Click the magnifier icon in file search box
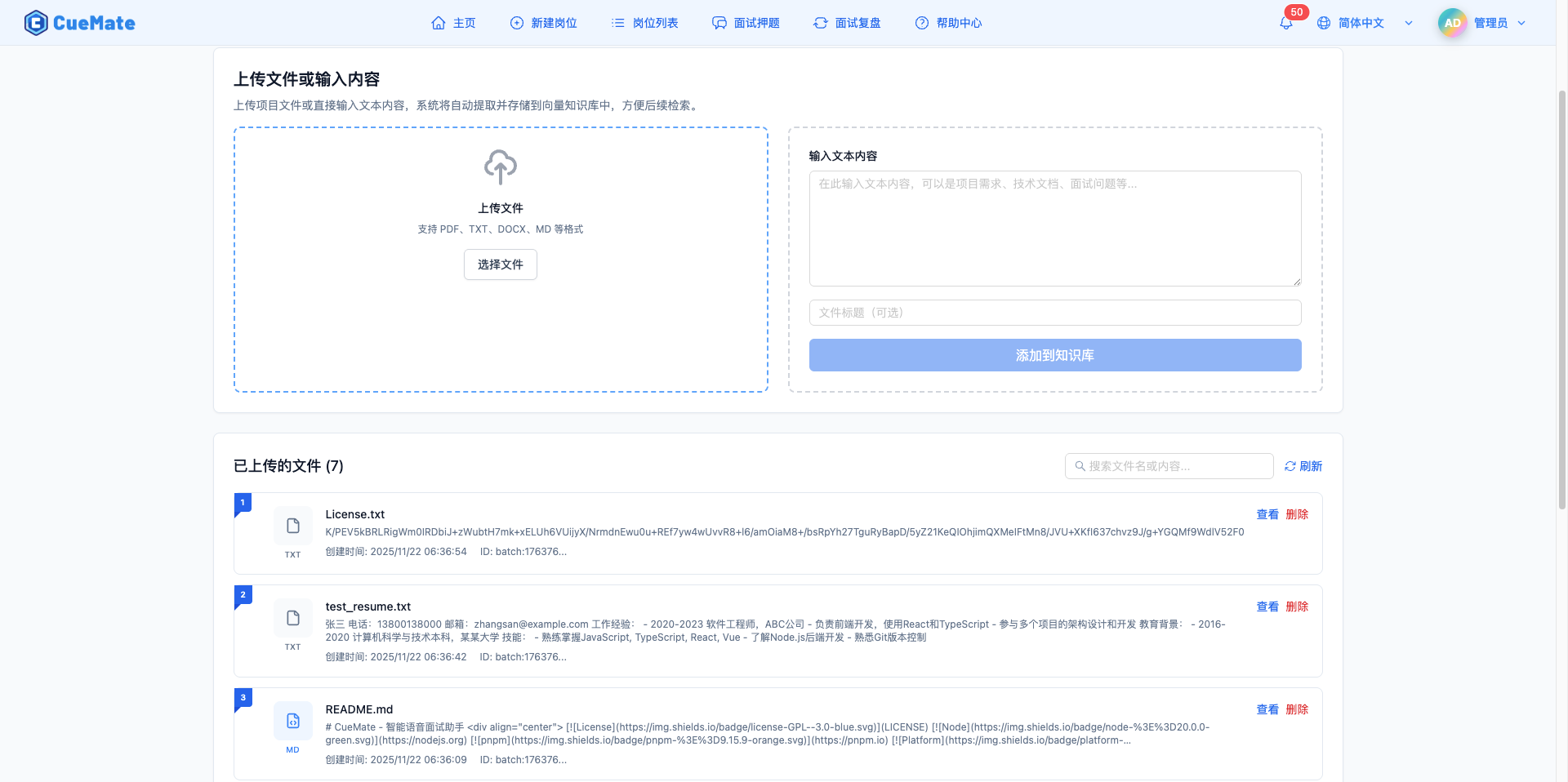 (x=1079, y=465)
